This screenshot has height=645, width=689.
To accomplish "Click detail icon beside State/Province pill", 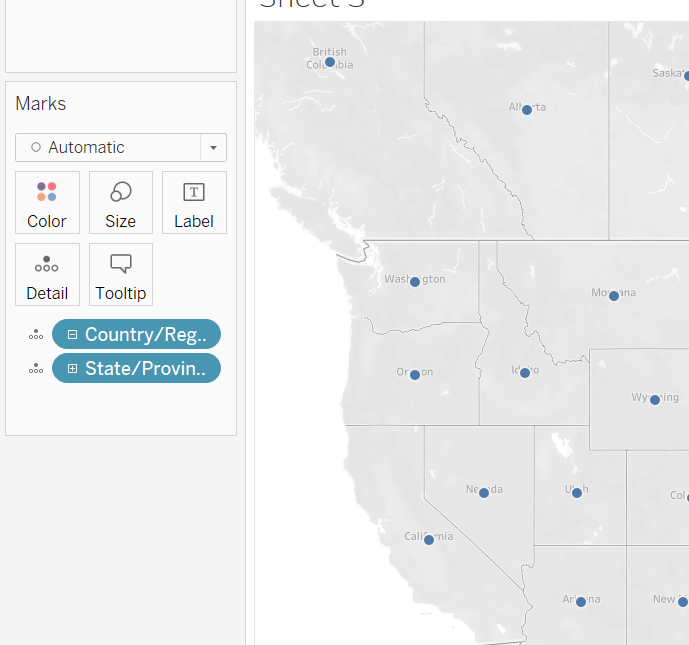I will pyautogui.click(x=36, y=369).
